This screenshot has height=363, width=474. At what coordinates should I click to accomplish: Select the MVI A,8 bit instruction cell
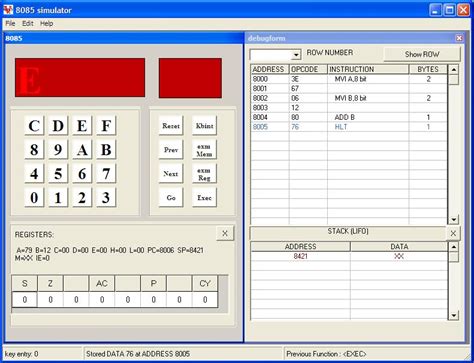coord(368,79)
